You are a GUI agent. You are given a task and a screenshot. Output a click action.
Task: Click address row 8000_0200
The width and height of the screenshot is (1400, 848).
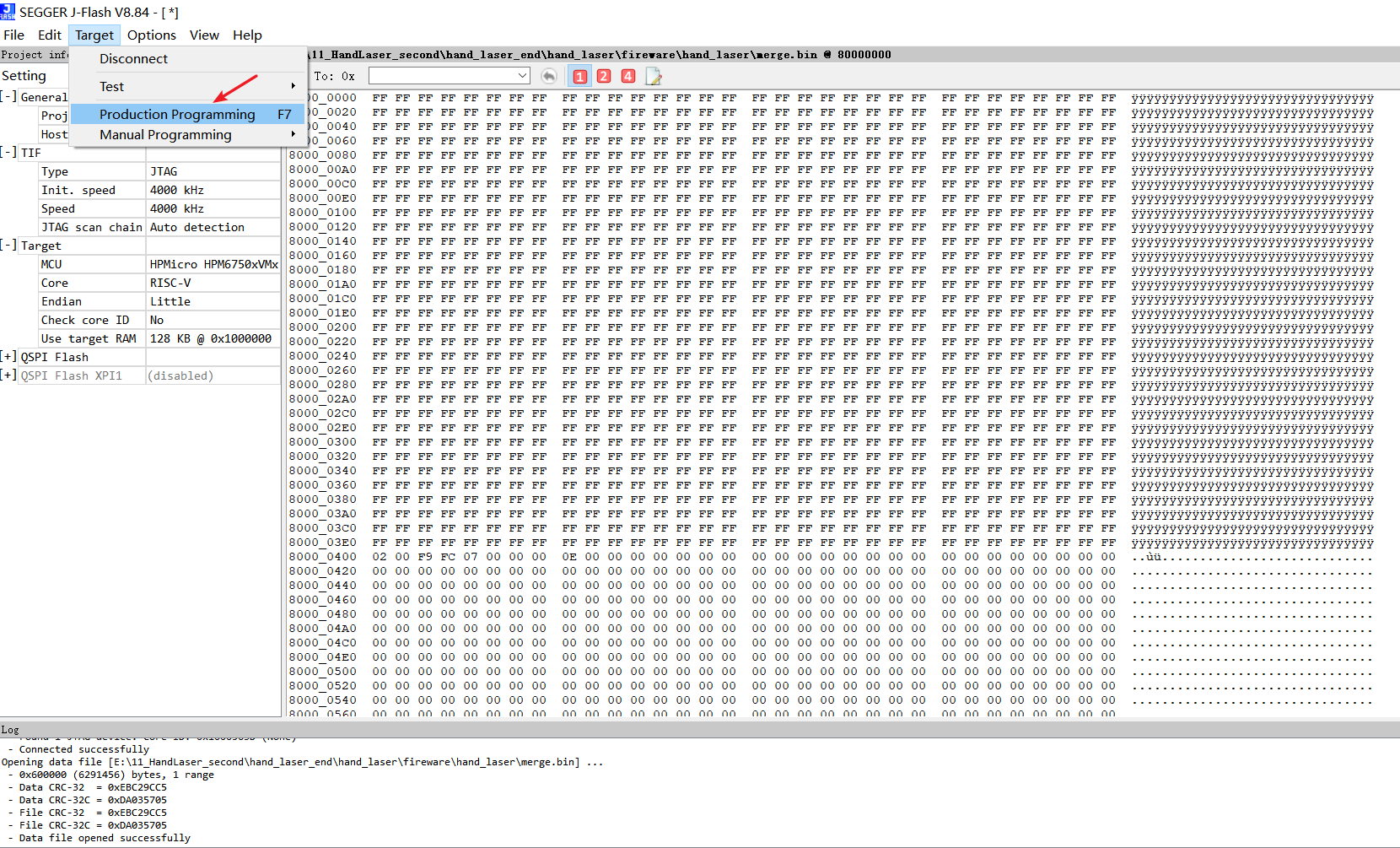pyautogui.click(x=323, y=327)
